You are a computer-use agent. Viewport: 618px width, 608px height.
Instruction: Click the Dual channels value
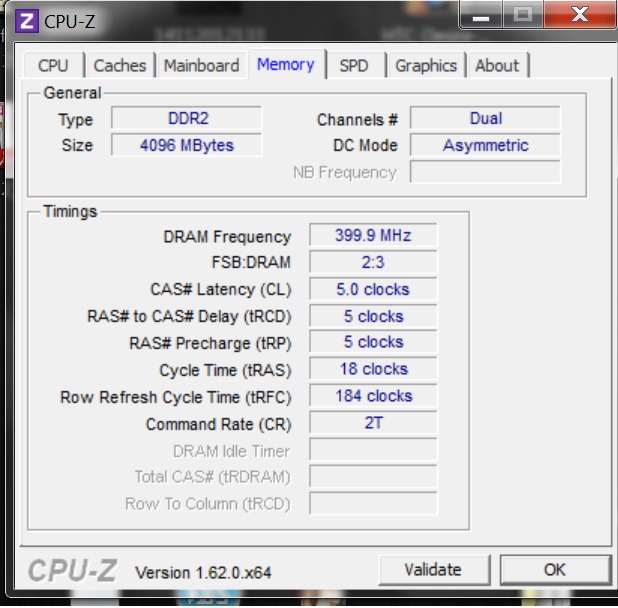[x=485, y=118]
